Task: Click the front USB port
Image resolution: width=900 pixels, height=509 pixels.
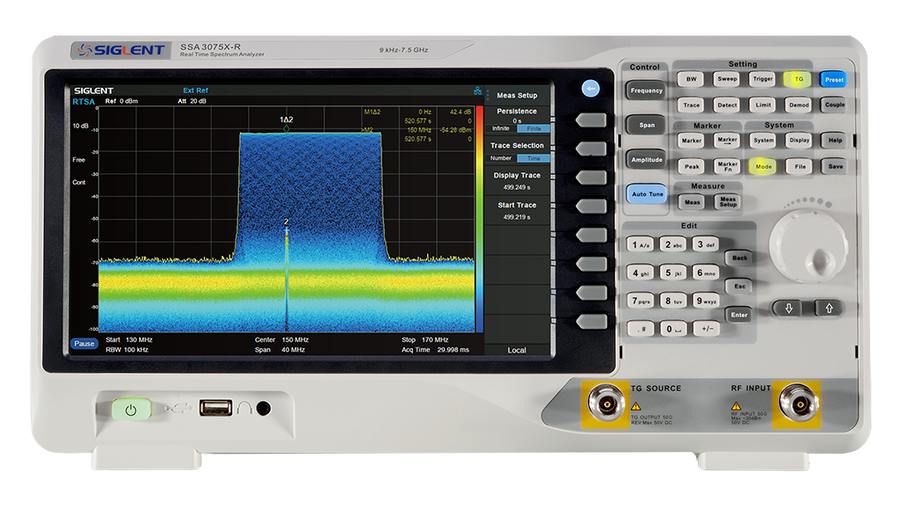Action: point(216,408)
